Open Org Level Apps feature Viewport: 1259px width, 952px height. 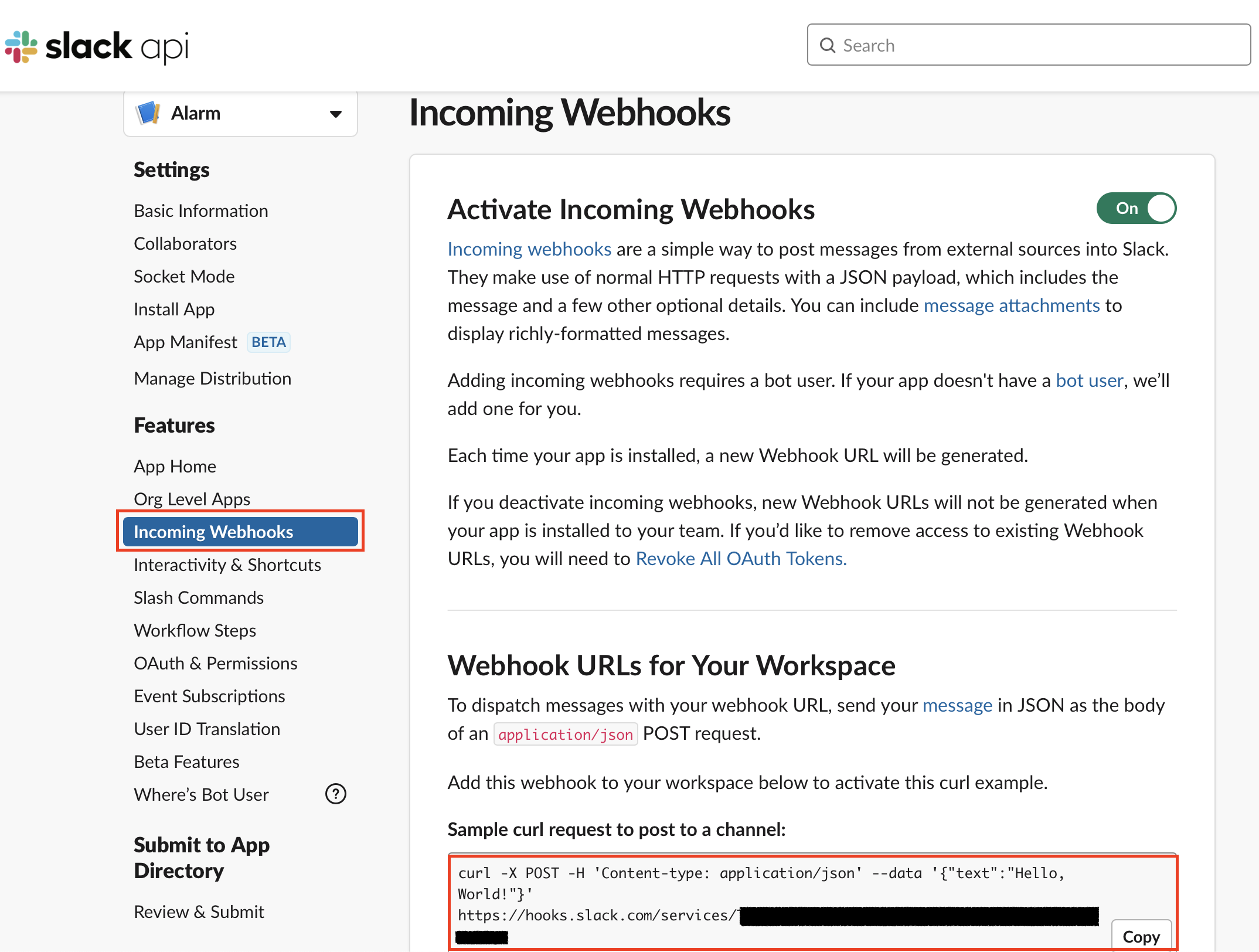pos(192,499)
